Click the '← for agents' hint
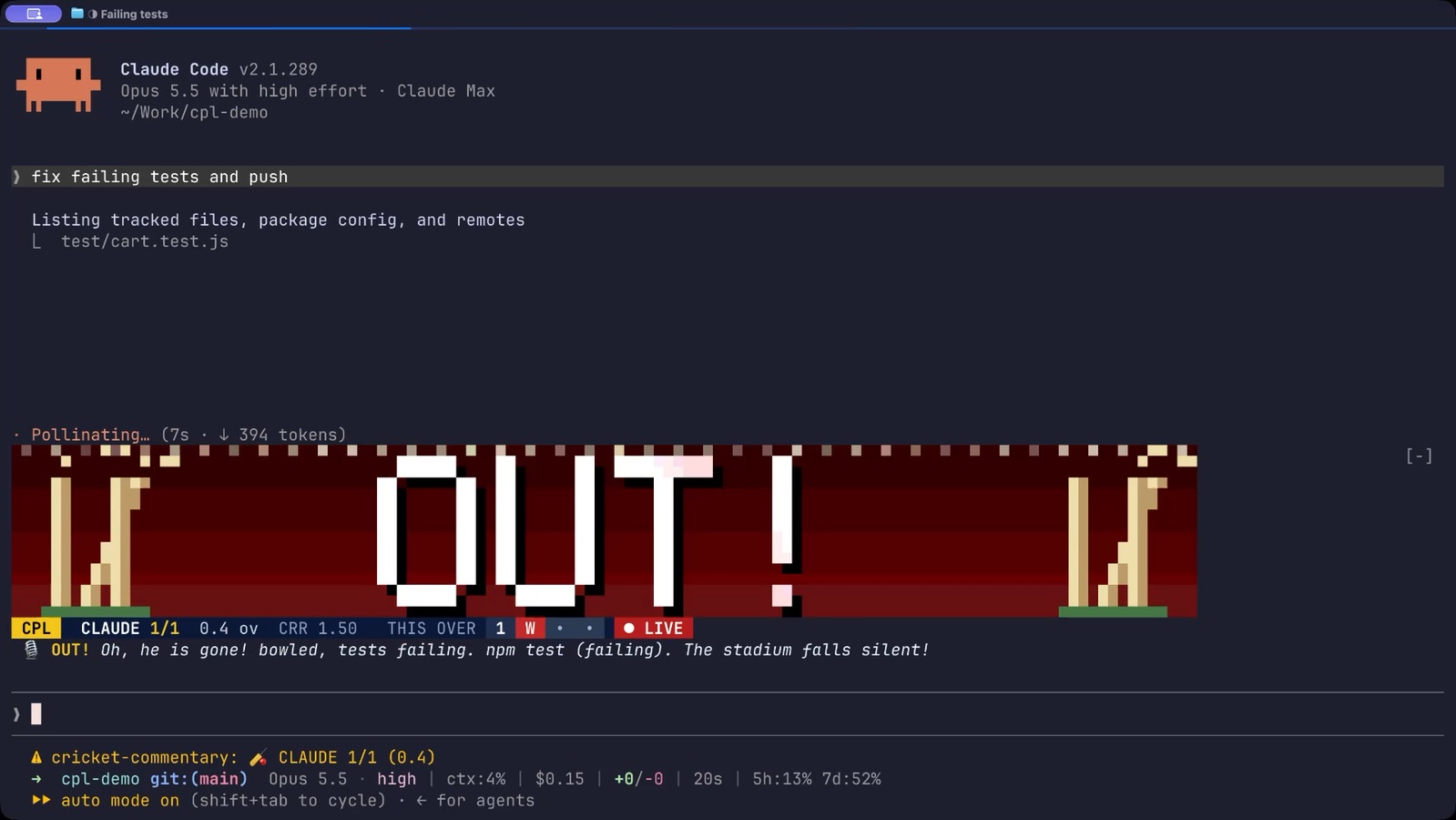Viewport: 1456px width, 820px height. [475, 801]
